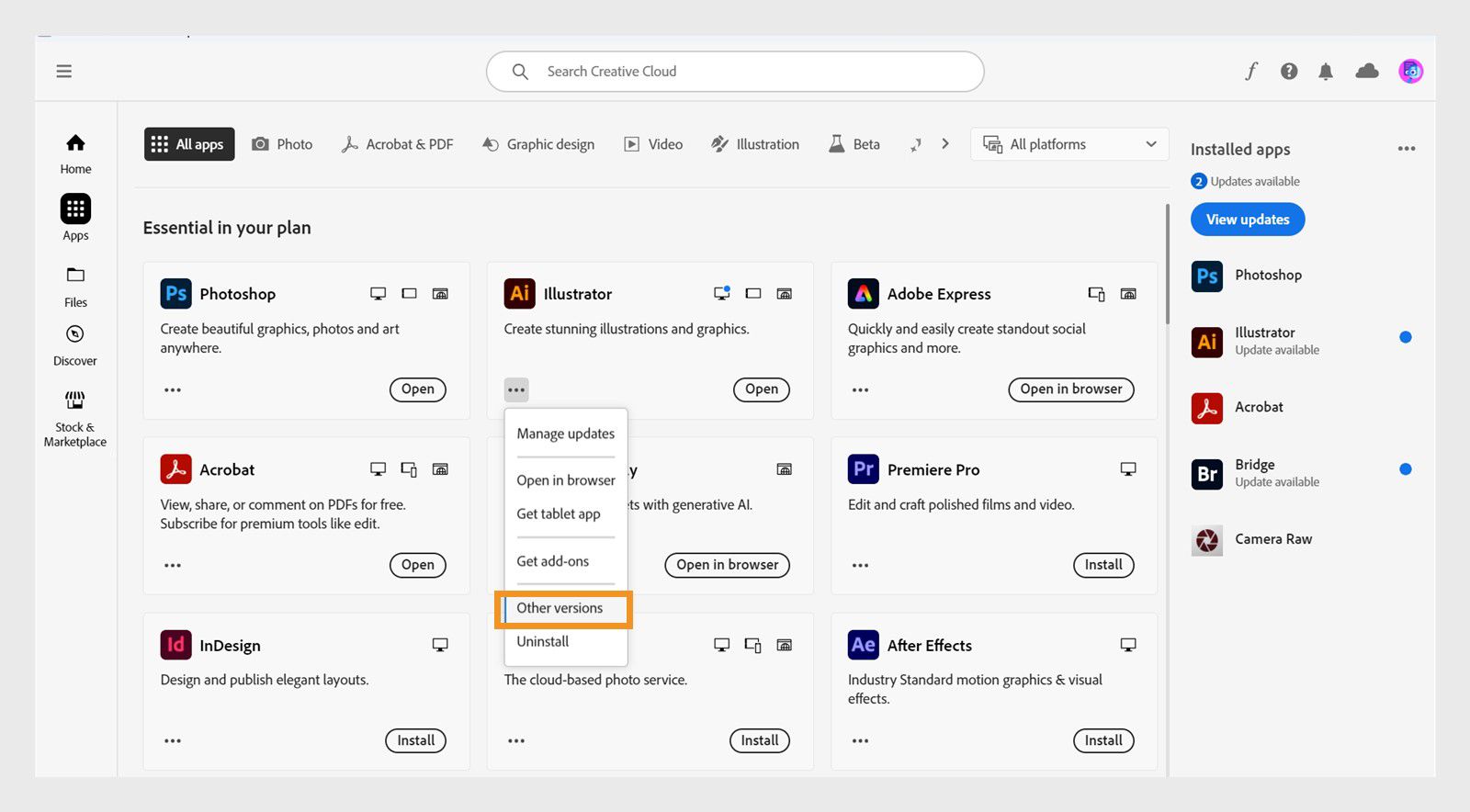Click the Search Creative Cloud field
This screenshot has height=812, width=1470.
pyautogui.click(x=735, y=72)
